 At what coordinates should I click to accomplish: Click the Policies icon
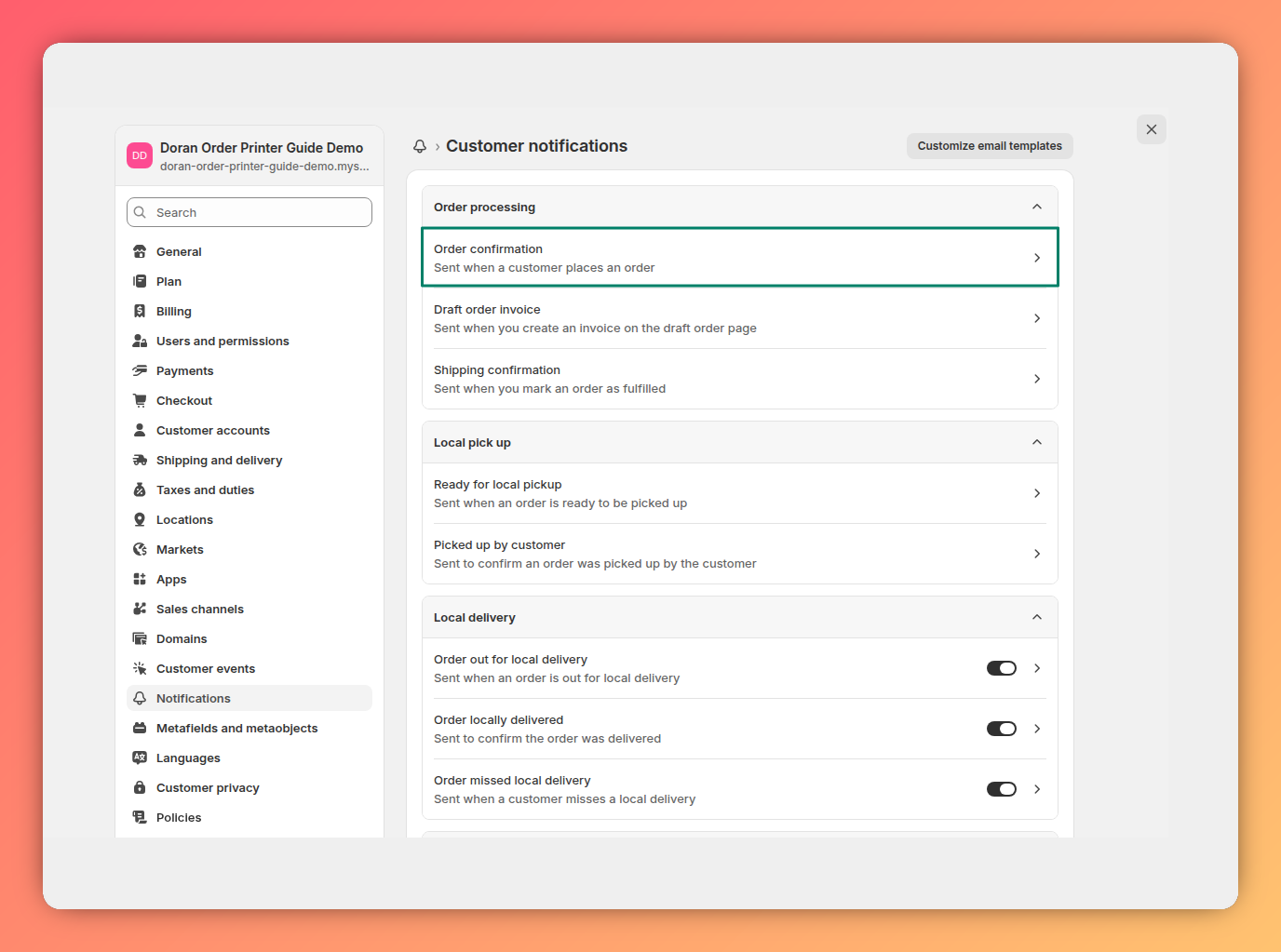pos(140,817)
